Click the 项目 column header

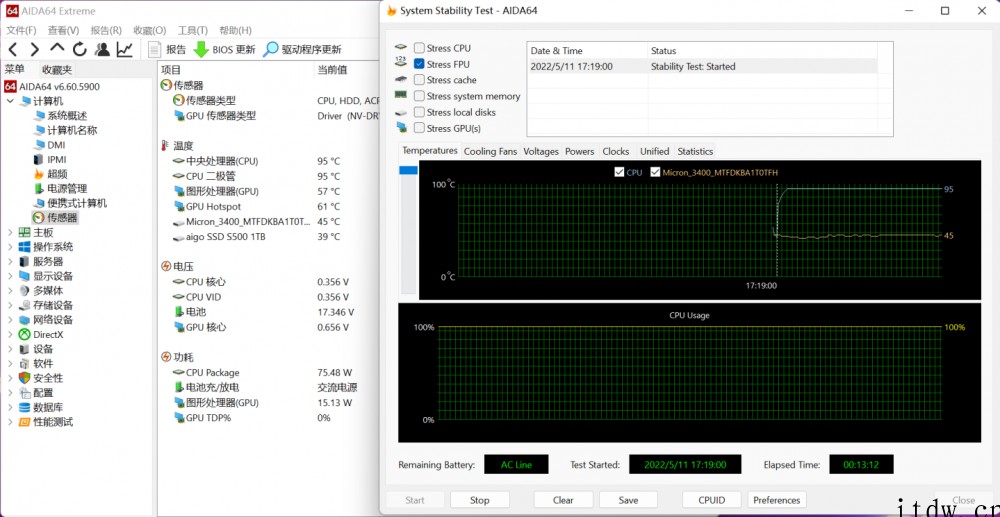(x=171, y=69)
